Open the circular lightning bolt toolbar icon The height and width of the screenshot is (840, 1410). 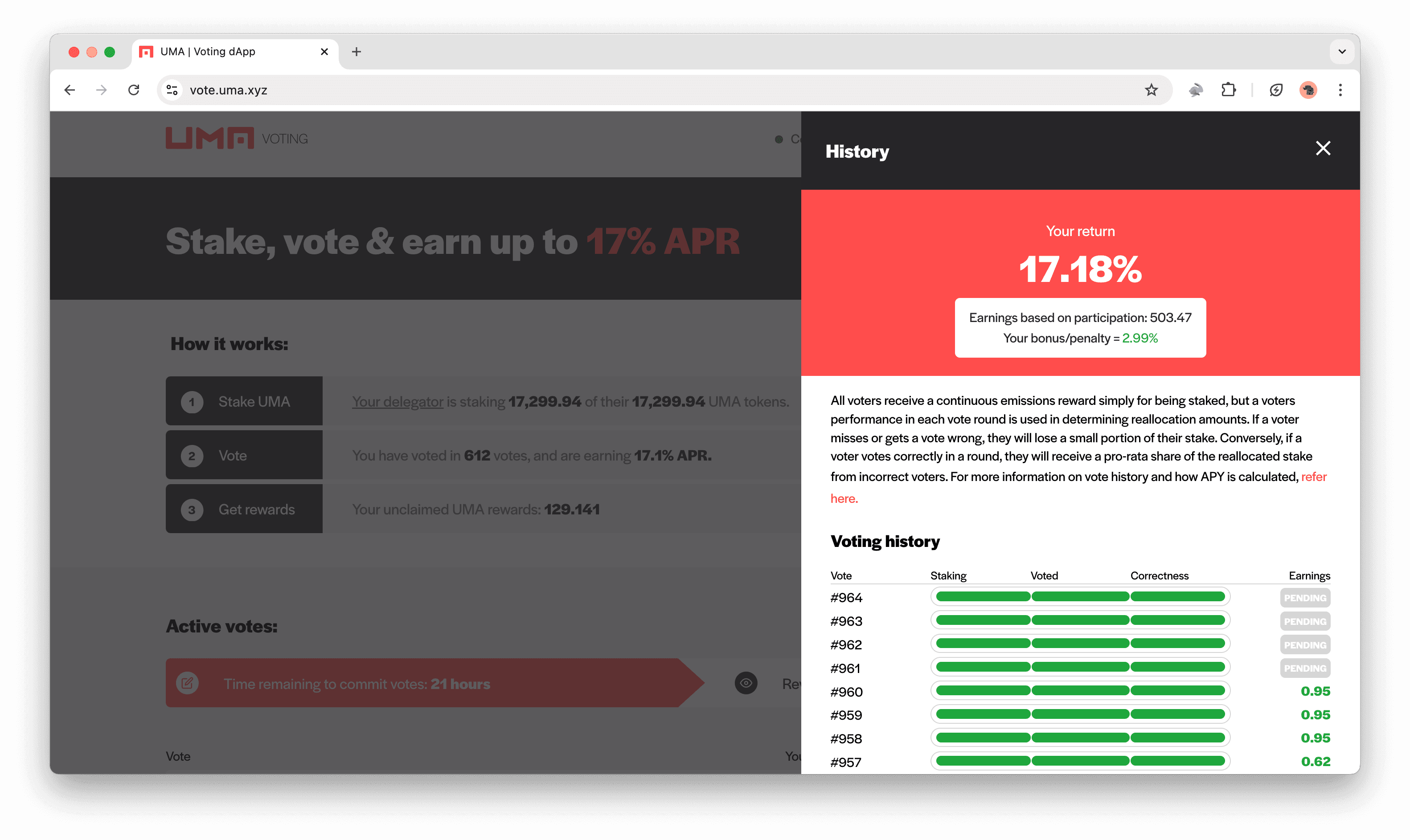1275,90
